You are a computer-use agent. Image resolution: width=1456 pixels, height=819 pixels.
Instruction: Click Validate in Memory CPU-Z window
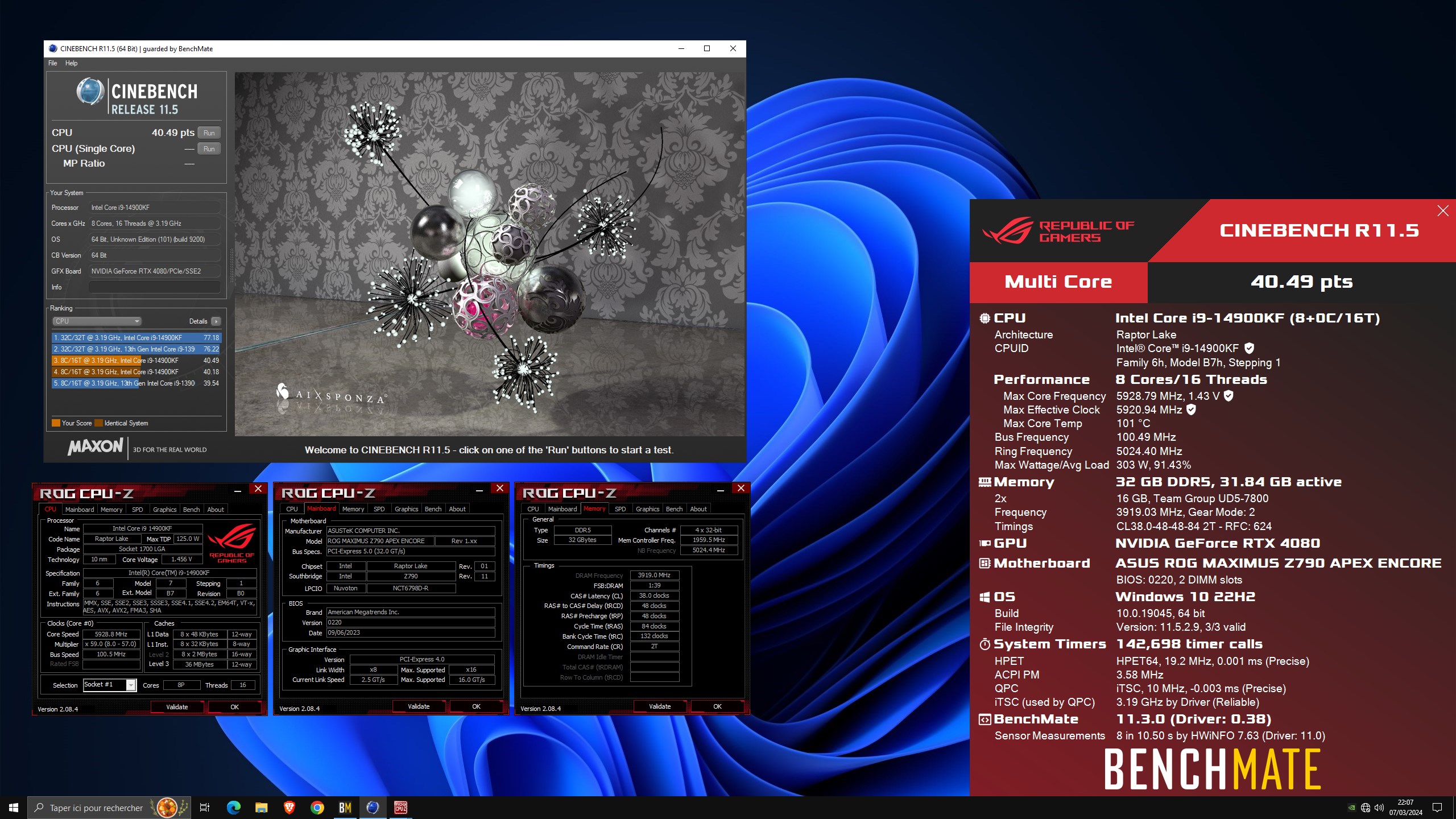(660, 706)
